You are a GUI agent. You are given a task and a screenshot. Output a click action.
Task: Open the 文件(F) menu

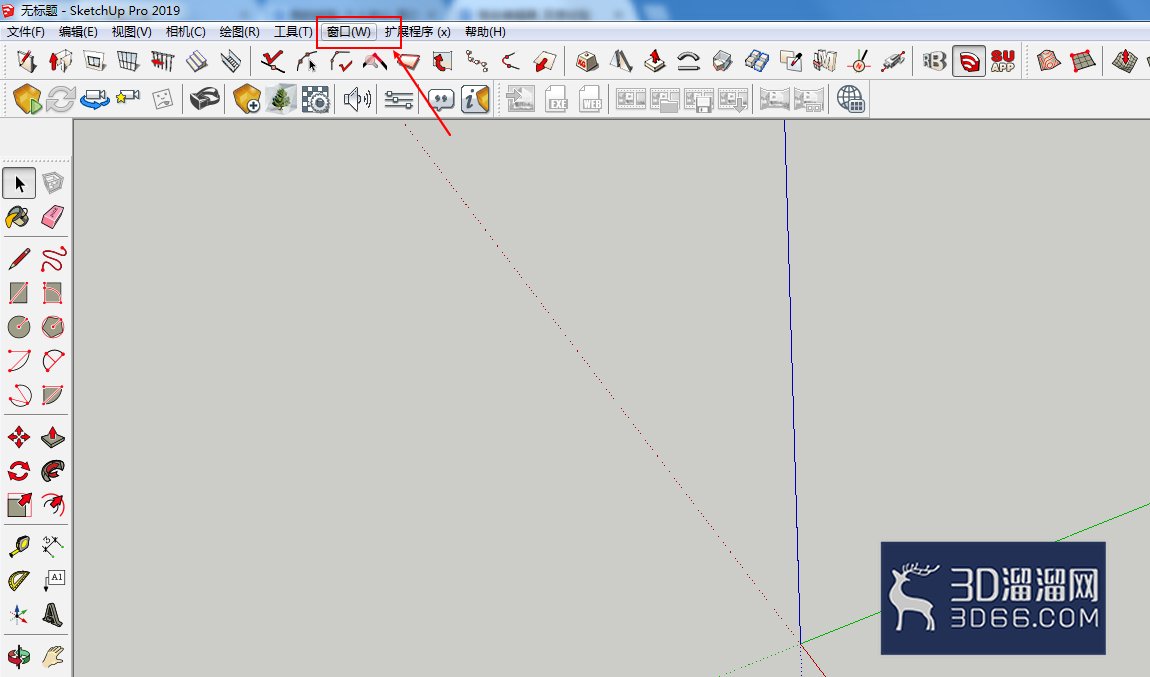tap(26, 32)
